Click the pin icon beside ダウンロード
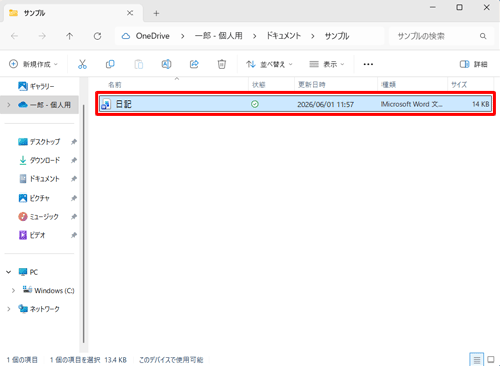Screen dimensions: 500x366 (74, 160)
